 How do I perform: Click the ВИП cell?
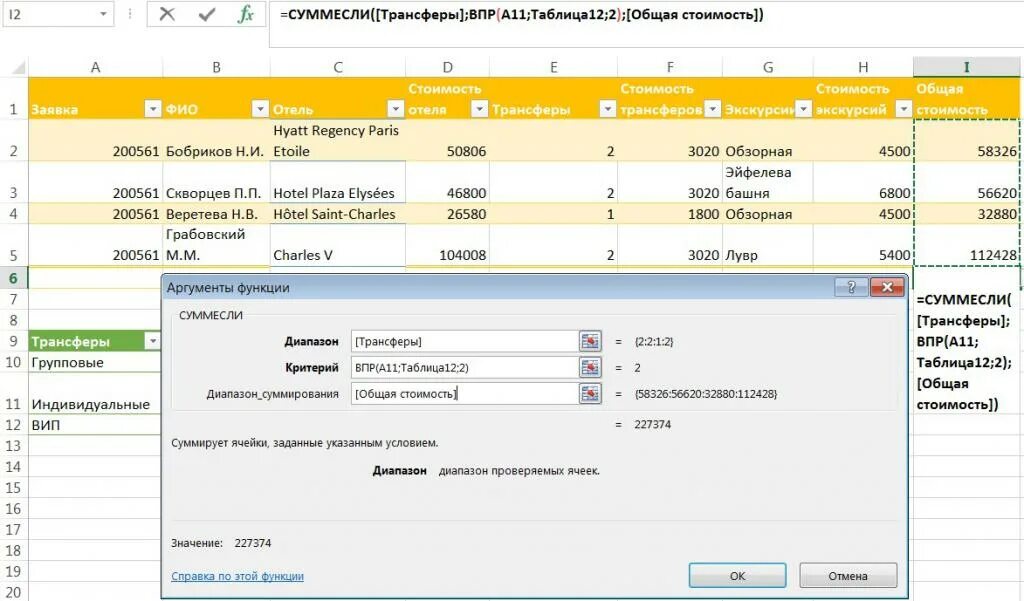point(95,425)
